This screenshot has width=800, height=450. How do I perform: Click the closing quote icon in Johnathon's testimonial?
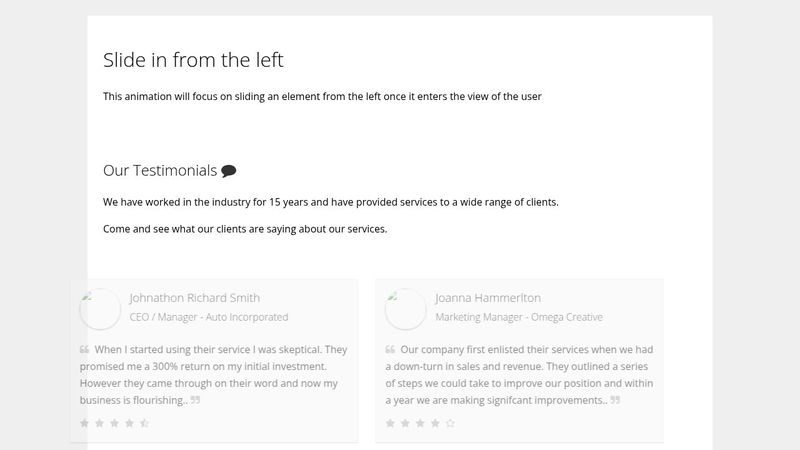coord(195,400)
